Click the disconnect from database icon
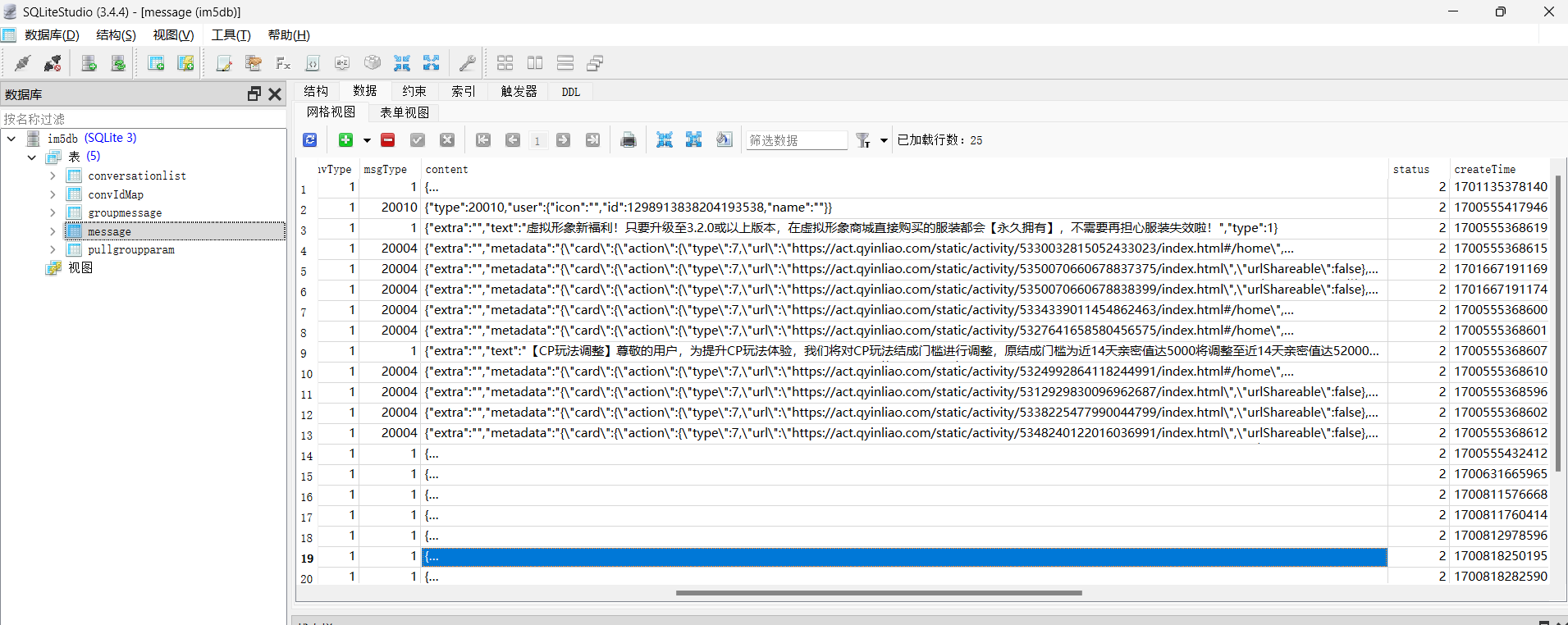The width and height of the screenshot is (1568, 625). click(53, 63)
